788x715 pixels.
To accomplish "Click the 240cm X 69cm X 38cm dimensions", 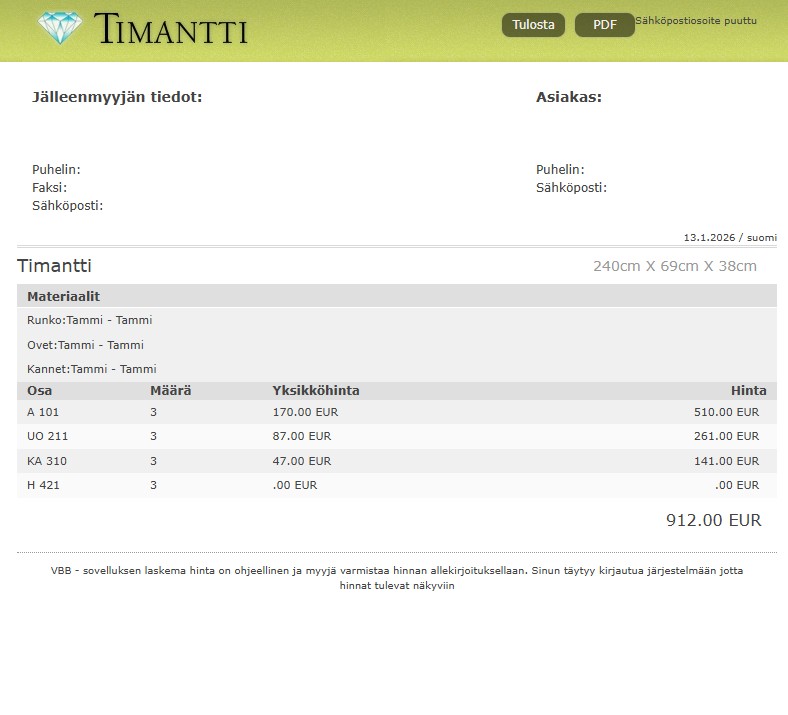I will point(674,266).
